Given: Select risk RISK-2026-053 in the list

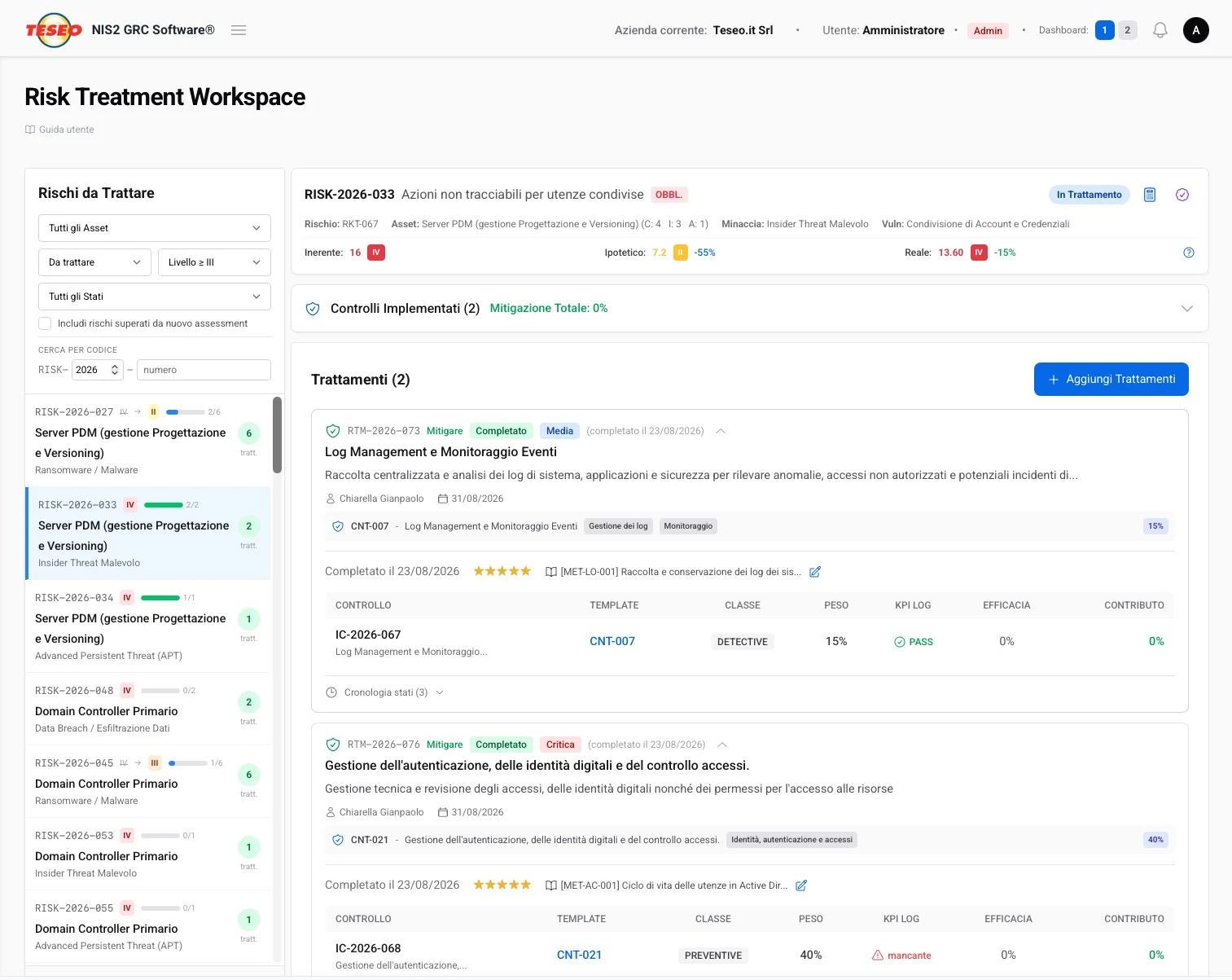Looking at the screenshot, I should coord(148,854).
